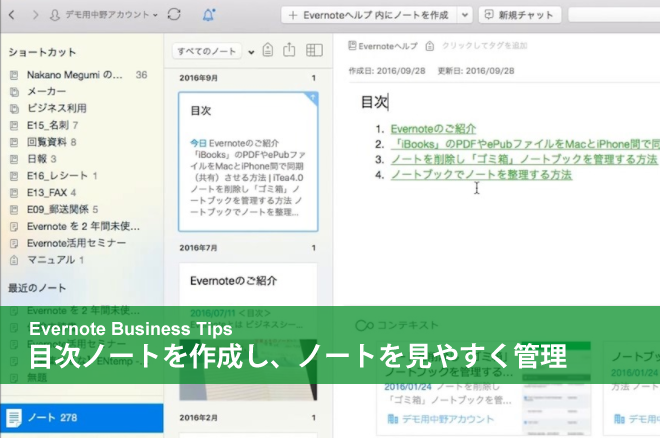Viewport: 660px width, 438px height.
Task: Select the 目次 note card in the list
Action: pyautogui.click(x=248, y=162)
